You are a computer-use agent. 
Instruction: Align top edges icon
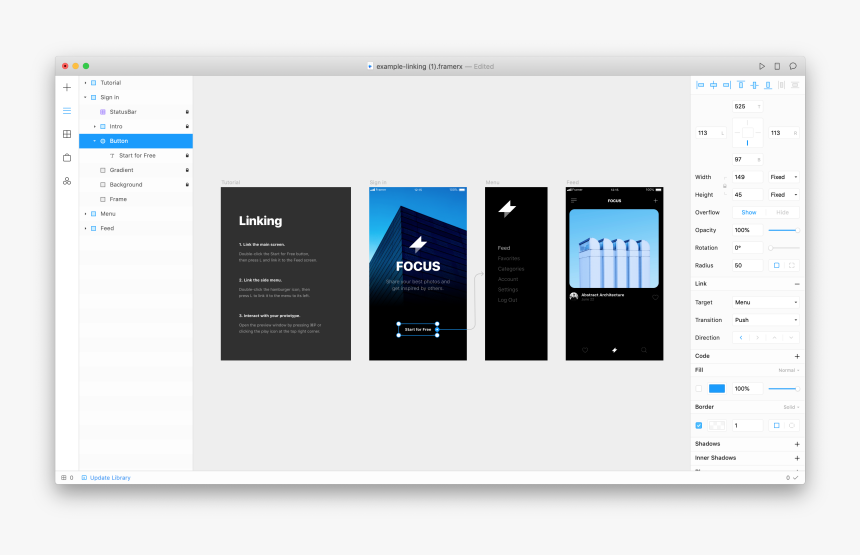741,85
